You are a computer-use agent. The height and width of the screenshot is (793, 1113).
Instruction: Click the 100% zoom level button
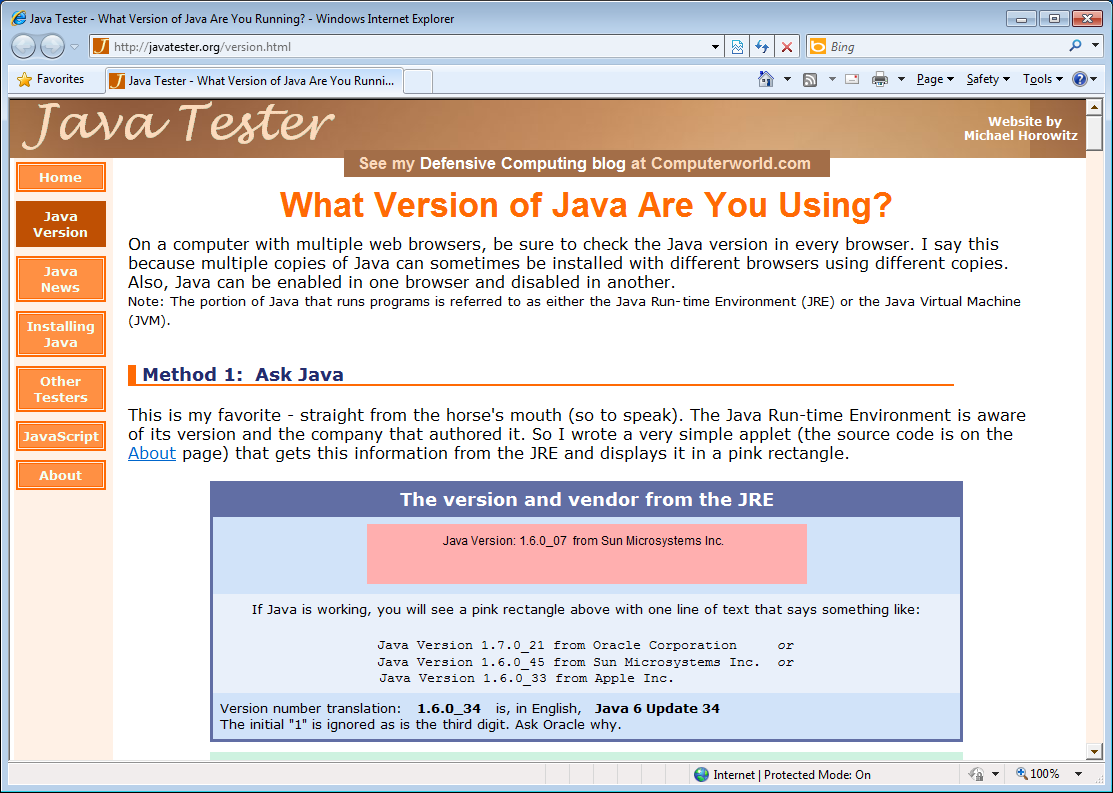1038,774
